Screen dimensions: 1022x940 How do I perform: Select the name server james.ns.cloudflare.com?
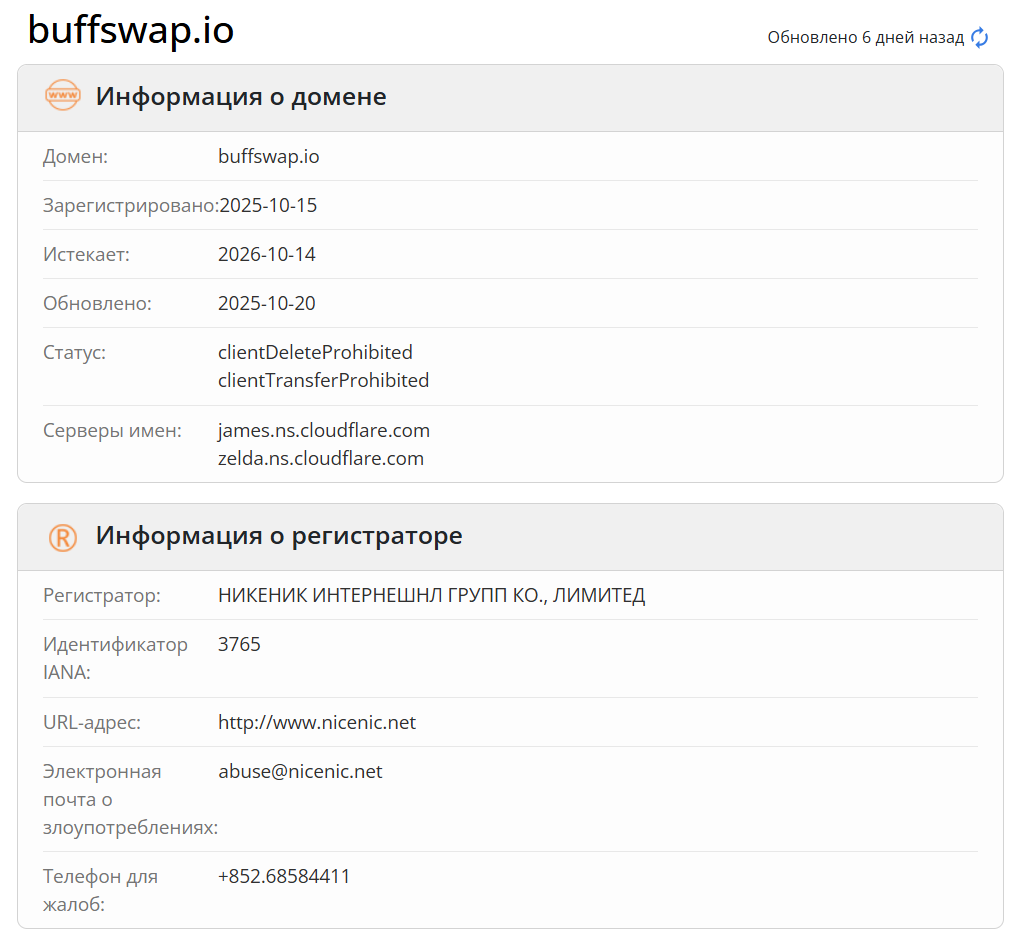pyautogui.click(x=324, y=430)
